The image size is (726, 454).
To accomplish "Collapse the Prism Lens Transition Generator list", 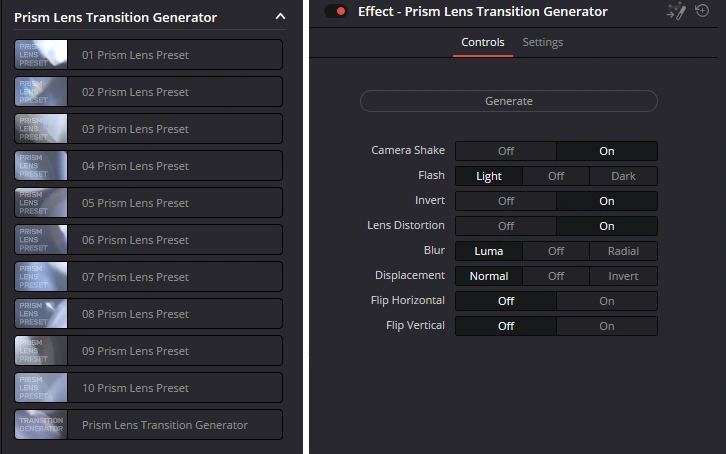I will [x=280, y=17].
